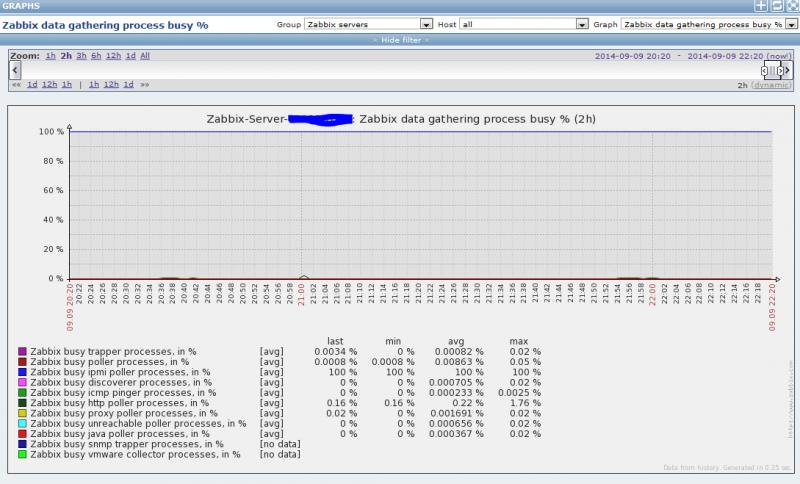
Task: Click the right arrow of the time scrollbar
Action: pyautogui.click(x=787, y=70)
